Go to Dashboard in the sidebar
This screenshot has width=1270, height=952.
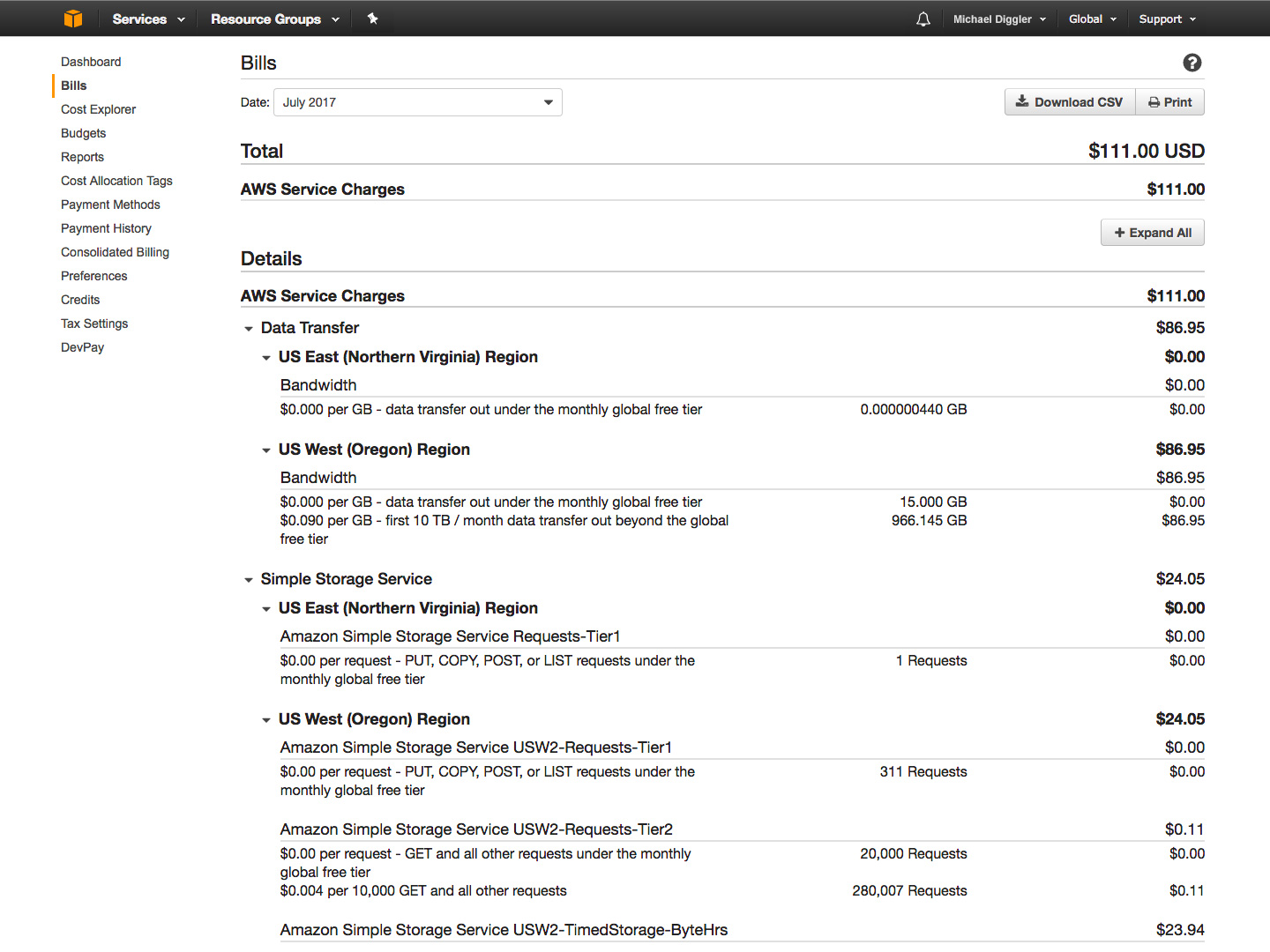click(x=91, y=62)
